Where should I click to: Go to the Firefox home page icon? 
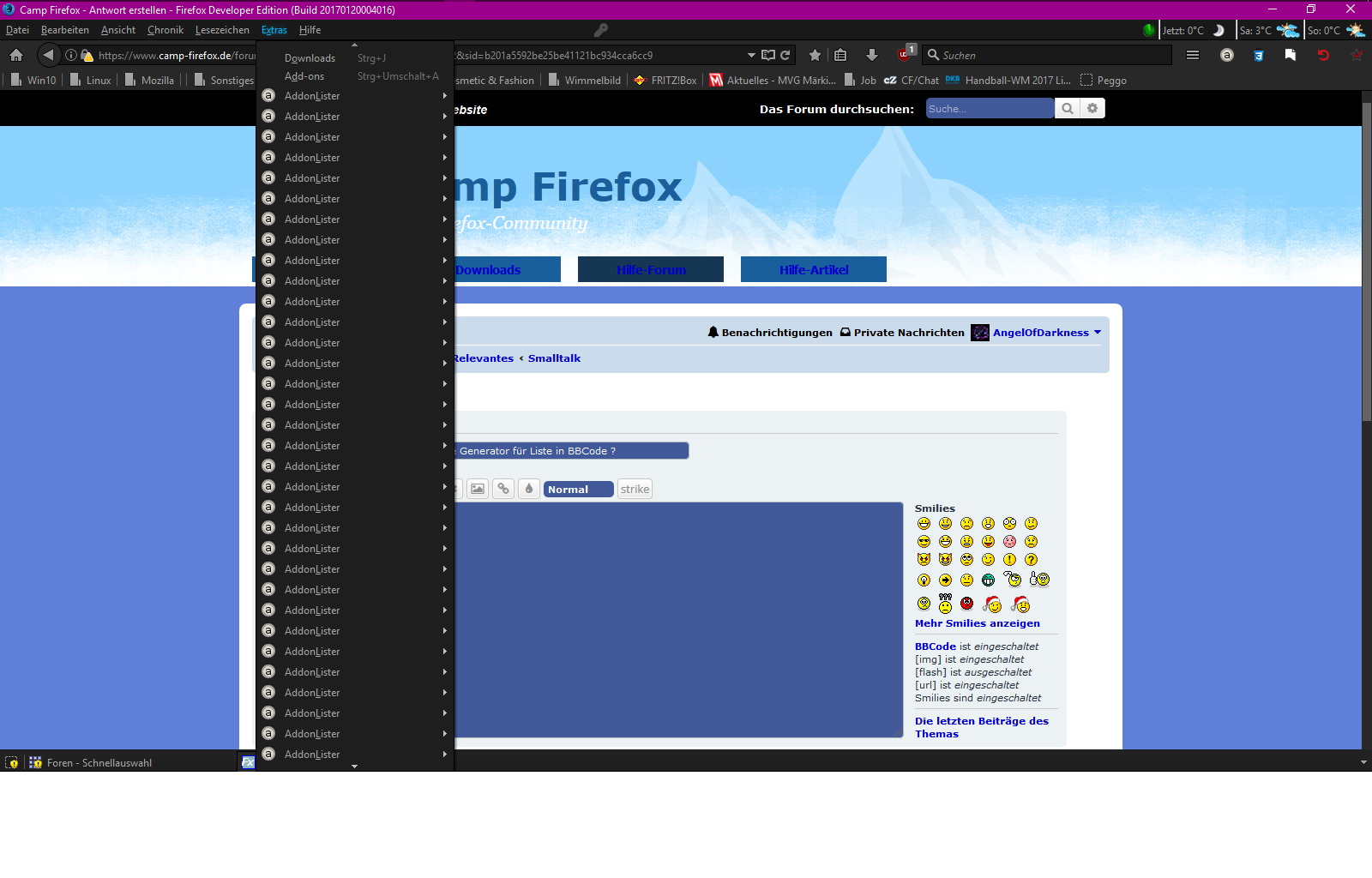16,55
